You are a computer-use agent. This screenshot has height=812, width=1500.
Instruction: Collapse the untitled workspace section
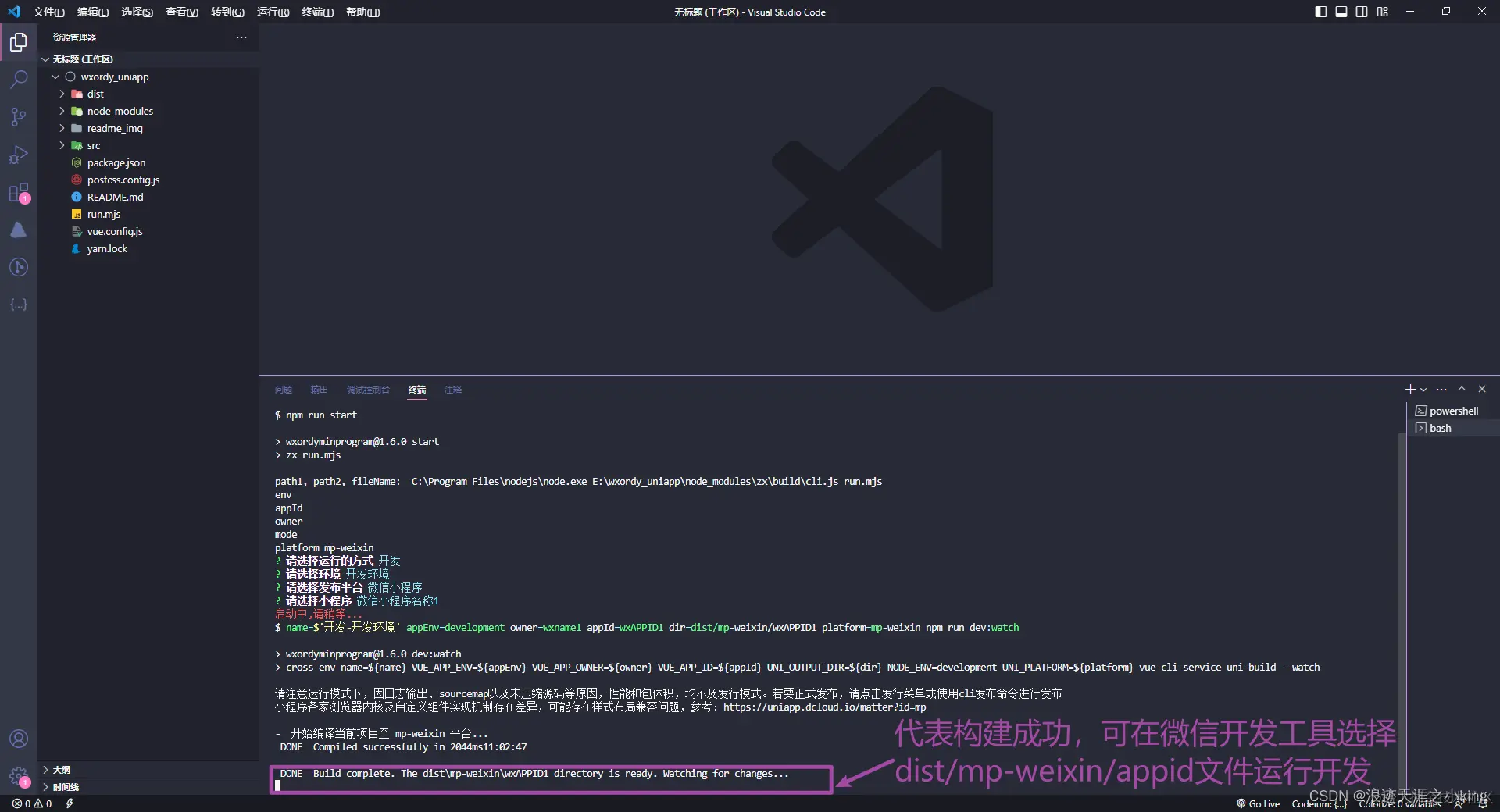point(148,59)
